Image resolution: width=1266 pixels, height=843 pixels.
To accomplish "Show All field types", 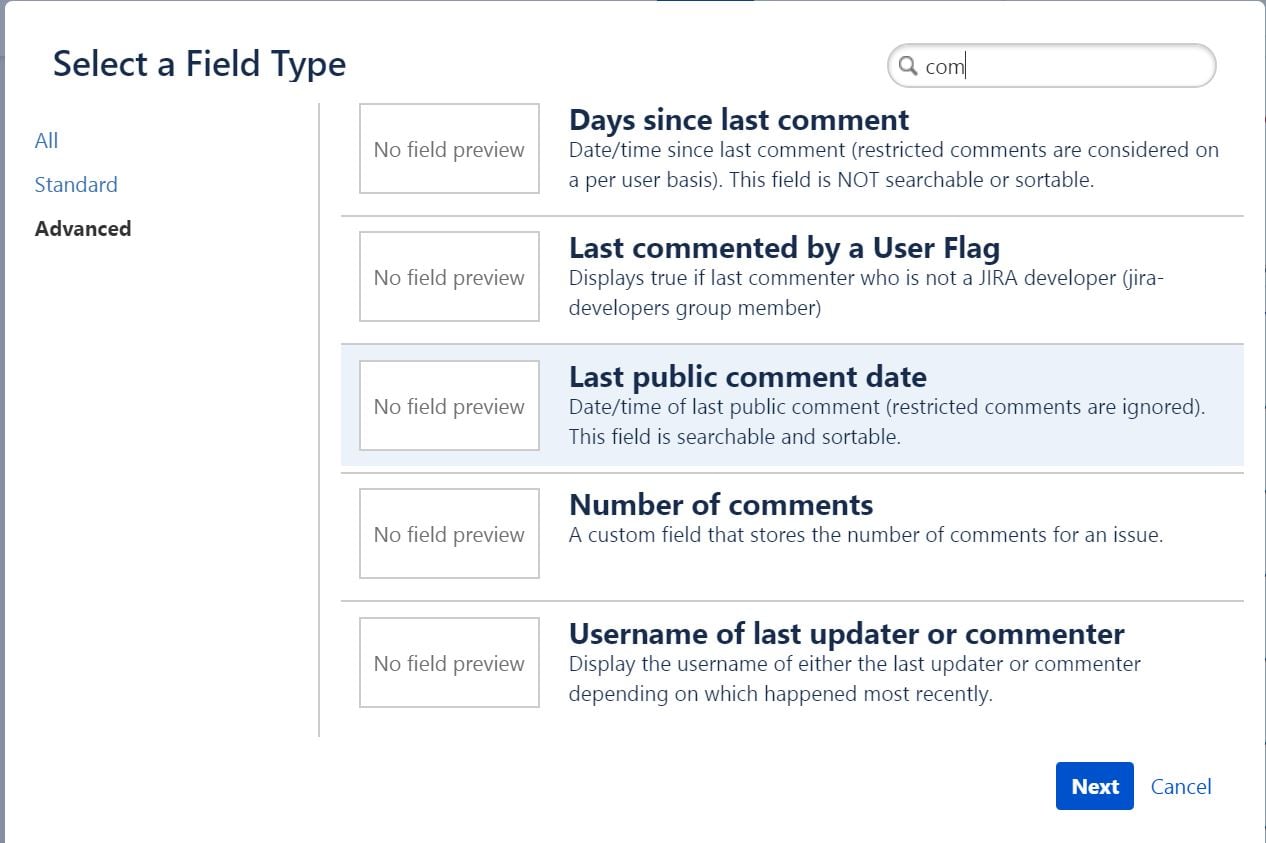I will pyautogui.click(x=47, y=141).
